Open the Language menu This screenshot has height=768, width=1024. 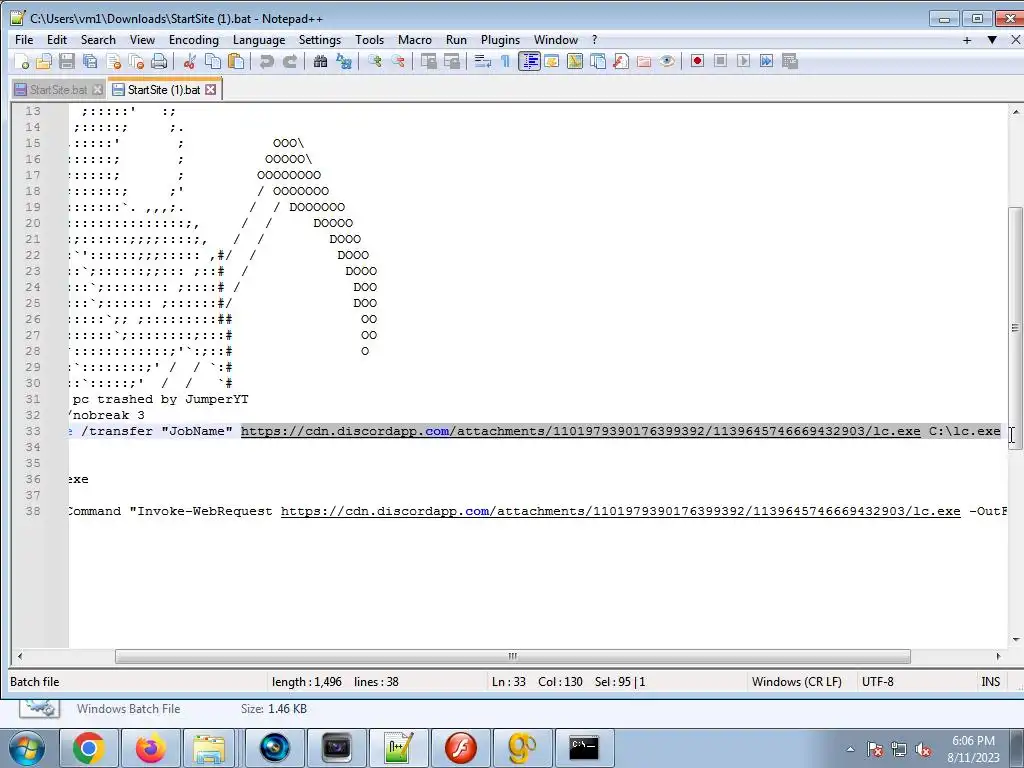tap(259, 40)
